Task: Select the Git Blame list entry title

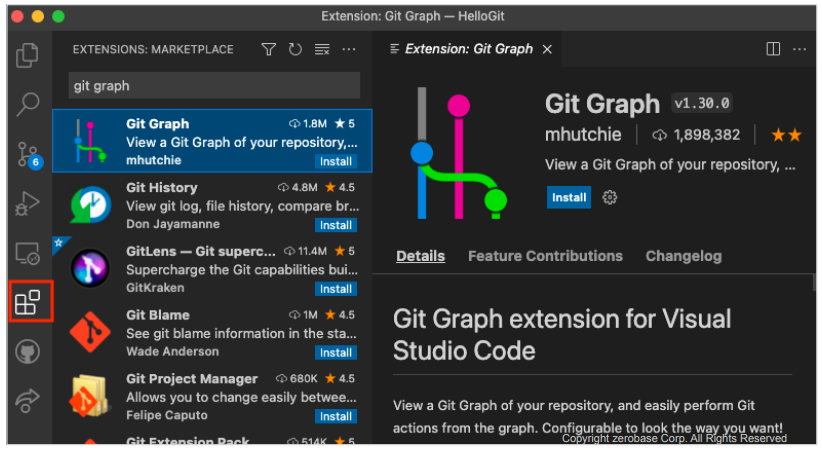Action: [158, 315]
